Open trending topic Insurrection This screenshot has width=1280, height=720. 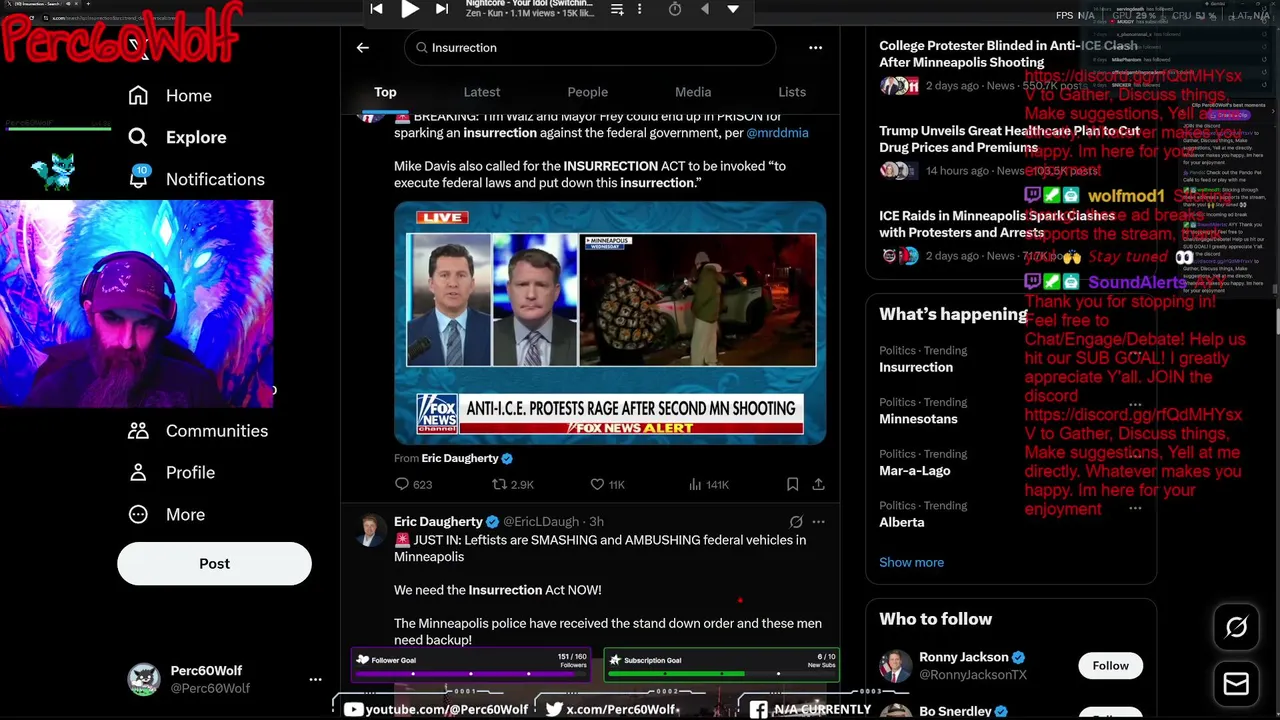click(x=916, y=367)
